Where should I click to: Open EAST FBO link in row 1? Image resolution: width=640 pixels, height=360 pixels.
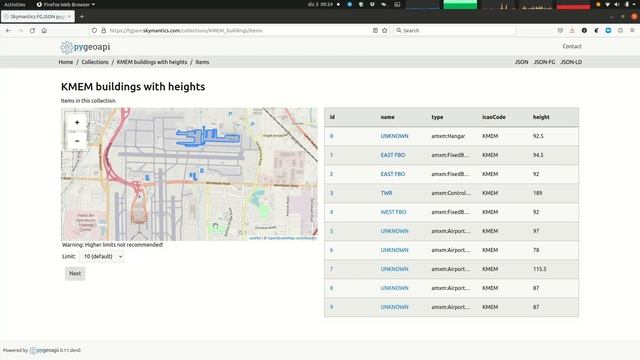[393, 155]
